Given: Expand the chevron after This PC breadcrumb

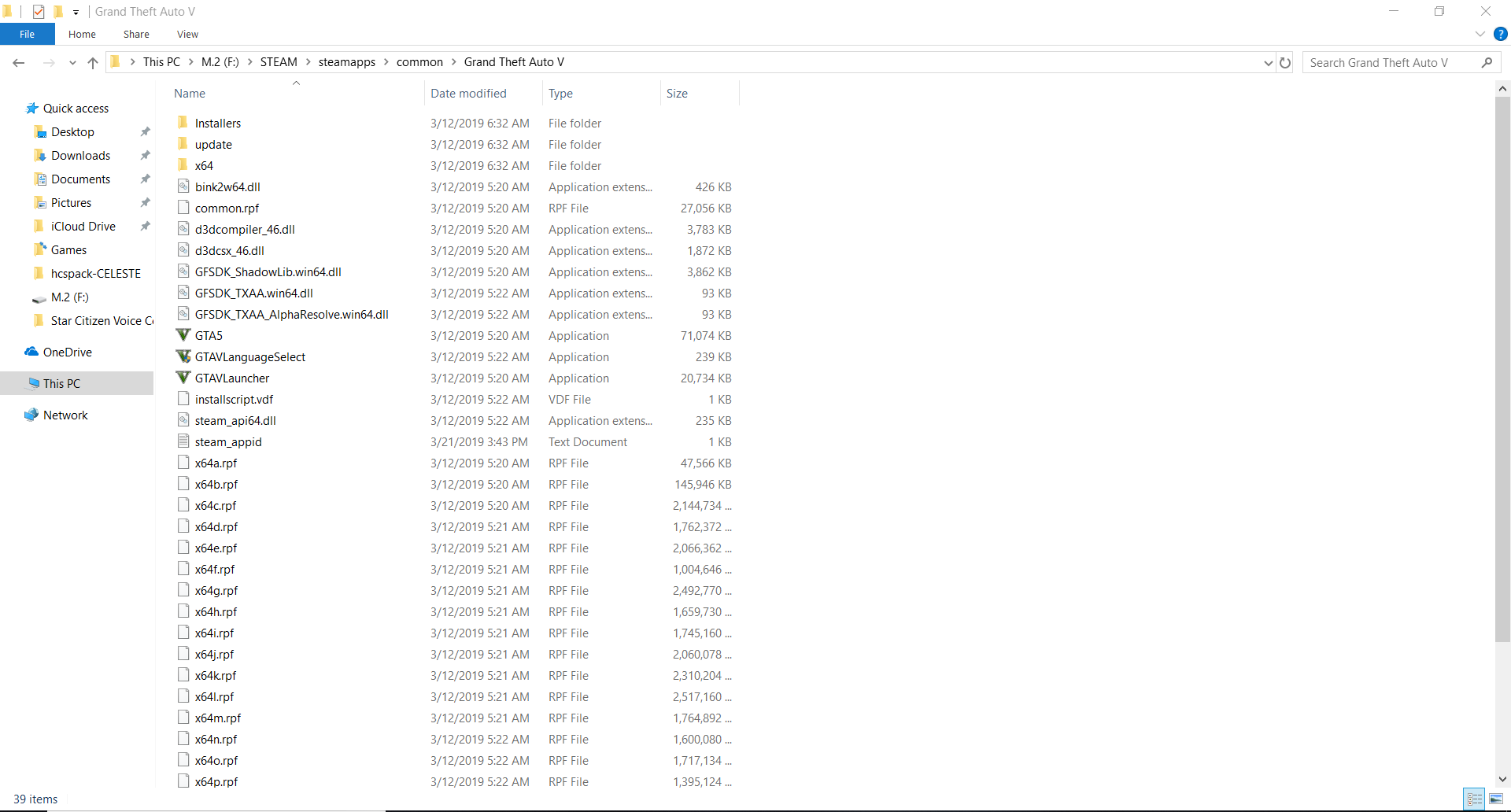Looking at the screenshot, I should pos(190,62).
